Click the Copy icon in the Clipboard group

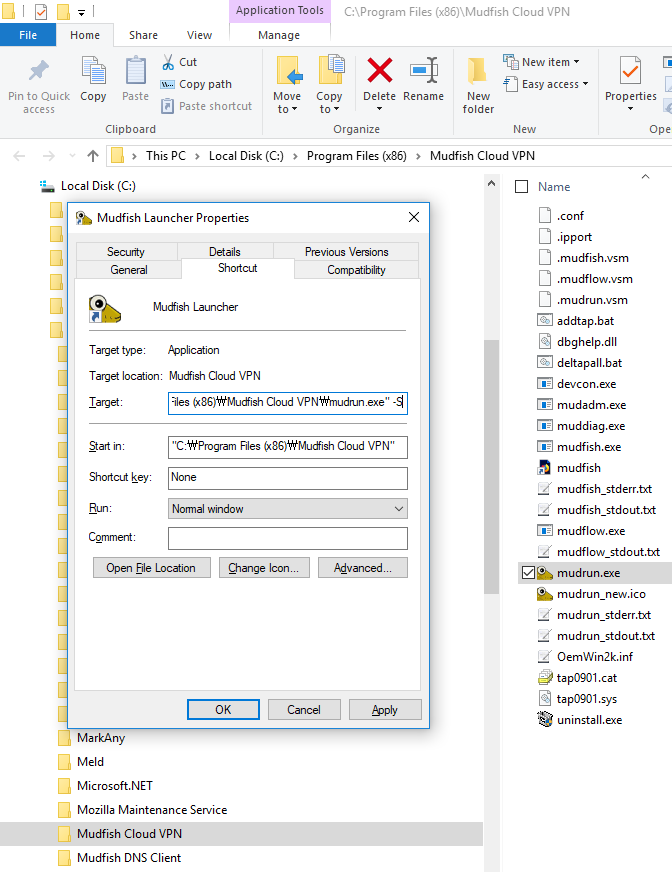pos(93,72)
